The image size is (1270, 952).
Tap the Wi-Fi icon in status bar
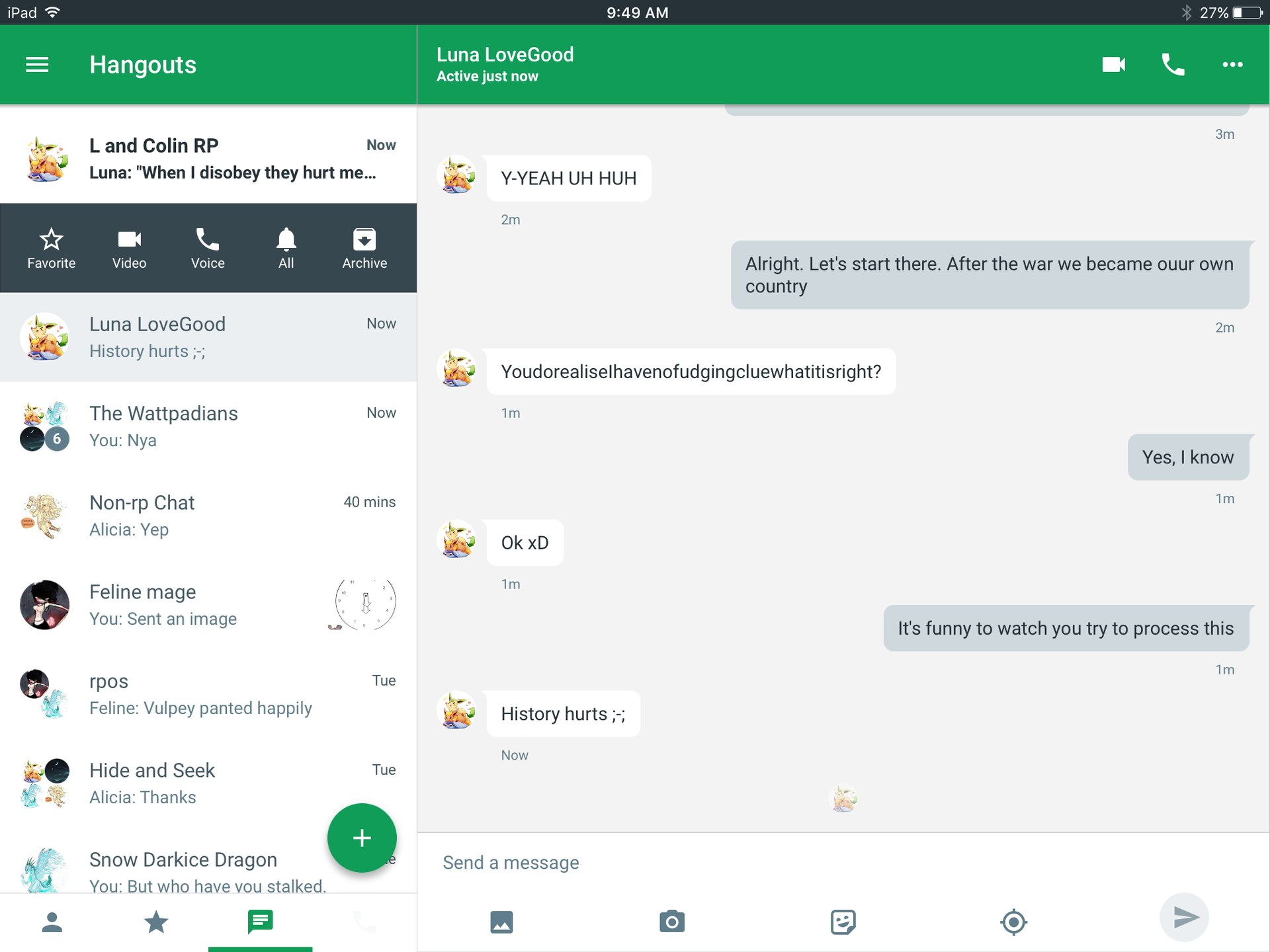pos(53,13)
